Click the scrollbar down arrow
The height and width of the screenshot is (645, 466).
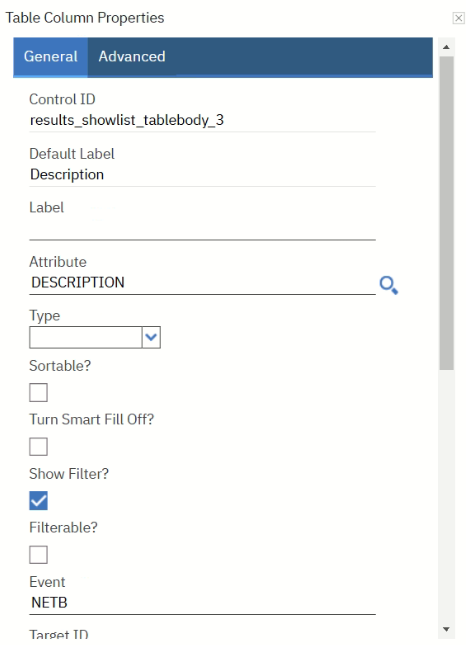coord(446,629)
